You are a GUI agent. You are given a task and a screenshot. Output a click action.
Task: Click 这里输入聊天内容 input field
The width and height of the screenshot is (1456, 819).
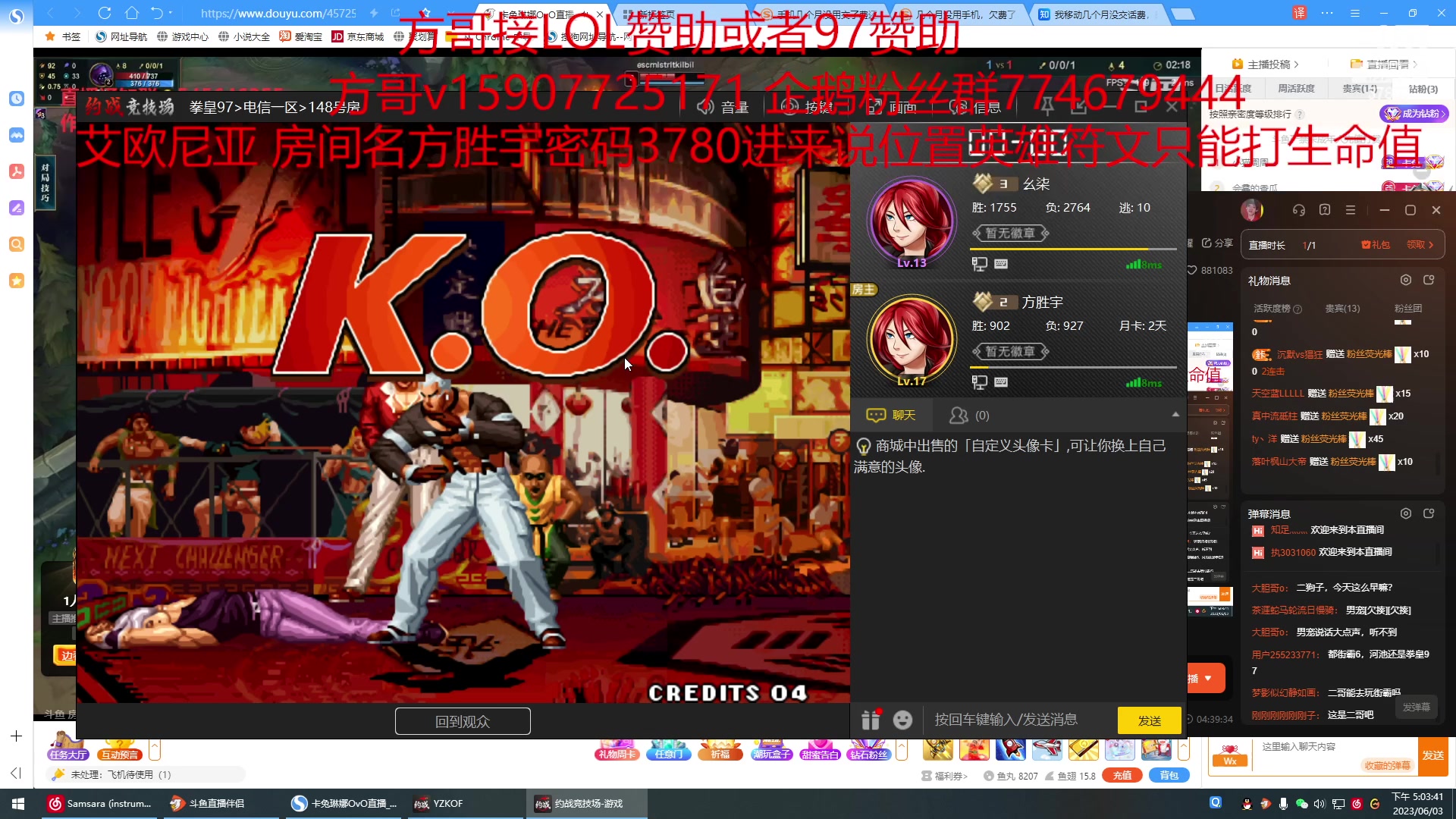[x=1335, y=748]
